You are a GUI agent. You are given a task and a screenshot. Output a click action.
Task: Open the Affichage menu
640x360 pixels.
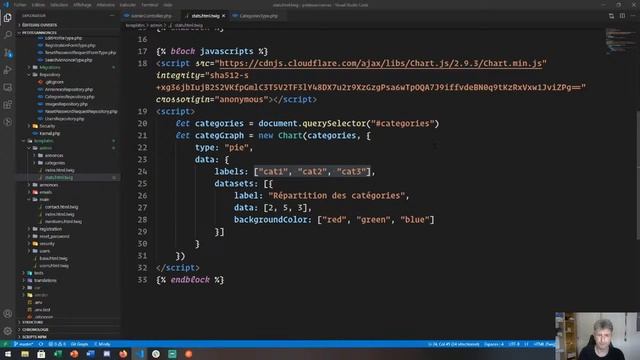click(x=82, y=5)
